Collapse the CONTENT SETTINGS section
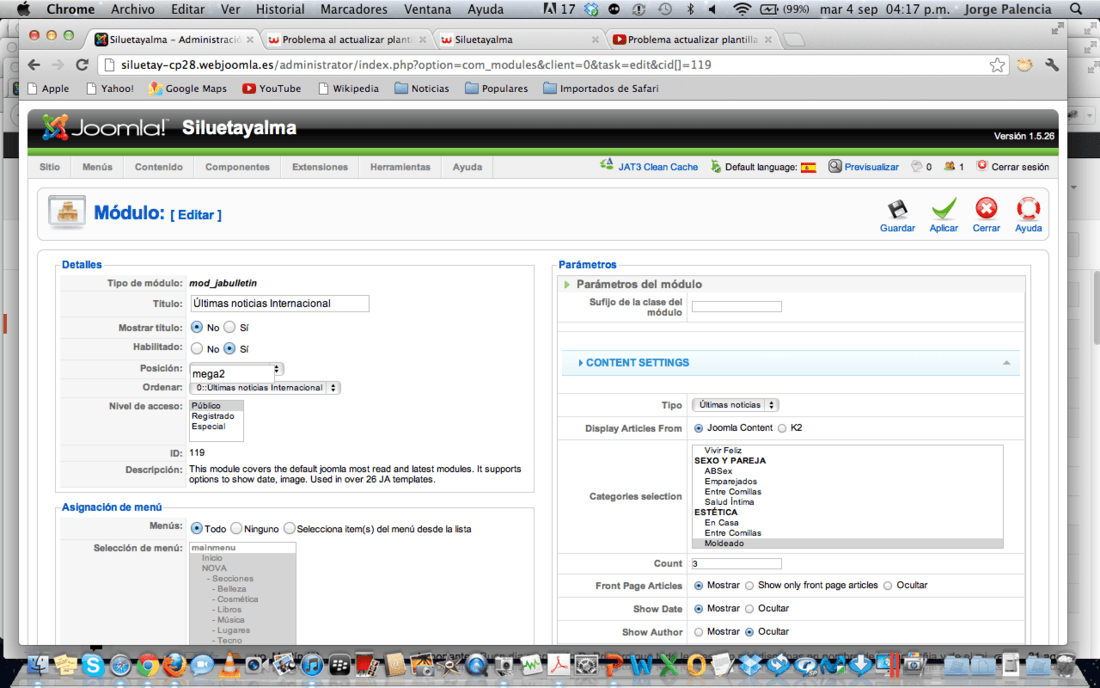Viewport: 1100px width, 688px height. click(791, 363)
